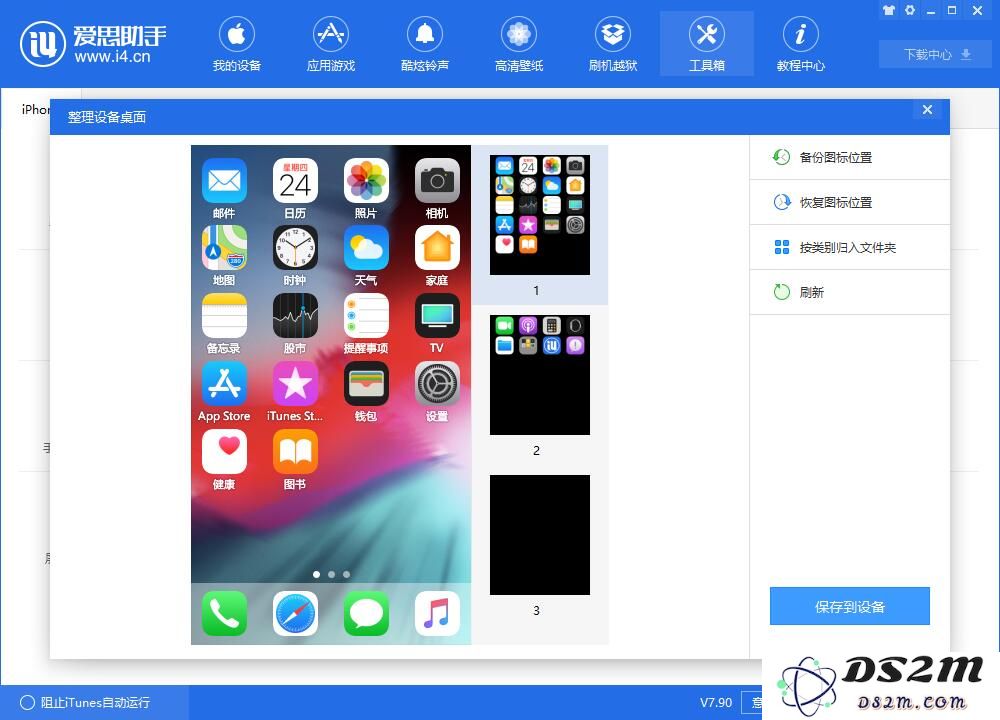
Task: Select the App Store icon
Action: [x=224, y=383]
